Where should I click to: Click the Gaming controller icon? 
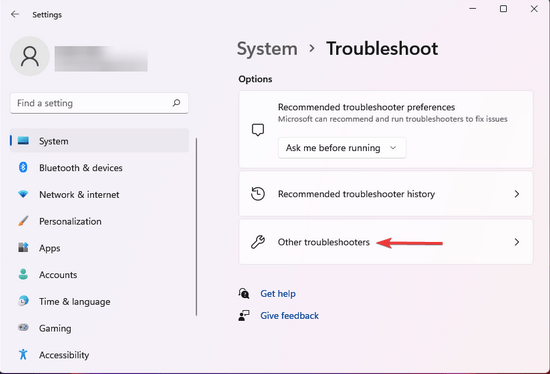(23, 328)
